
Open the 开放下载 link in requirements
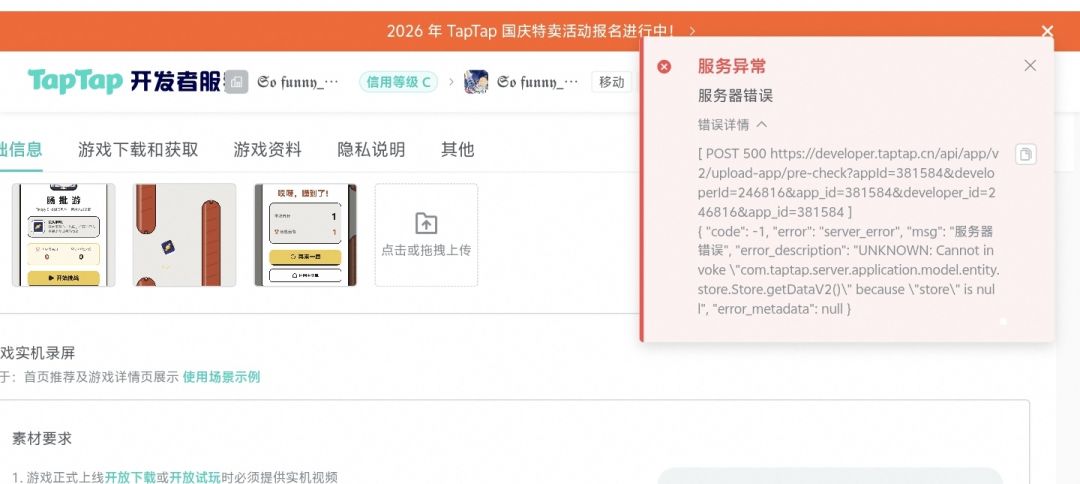click(130, 477)
